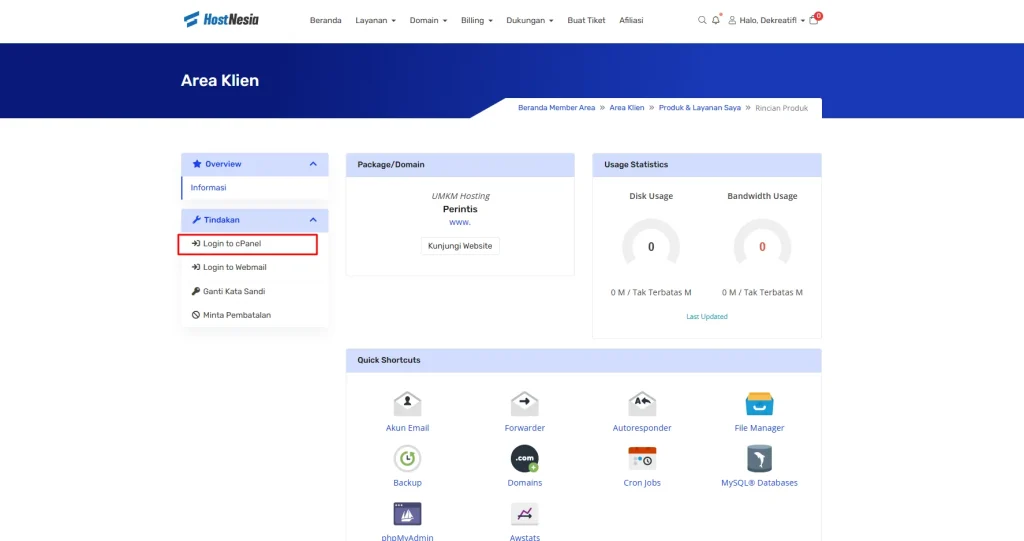The image size is (1024, 541).
Task: Open the Awstats shortcut icon
Action: pos(524,514)
